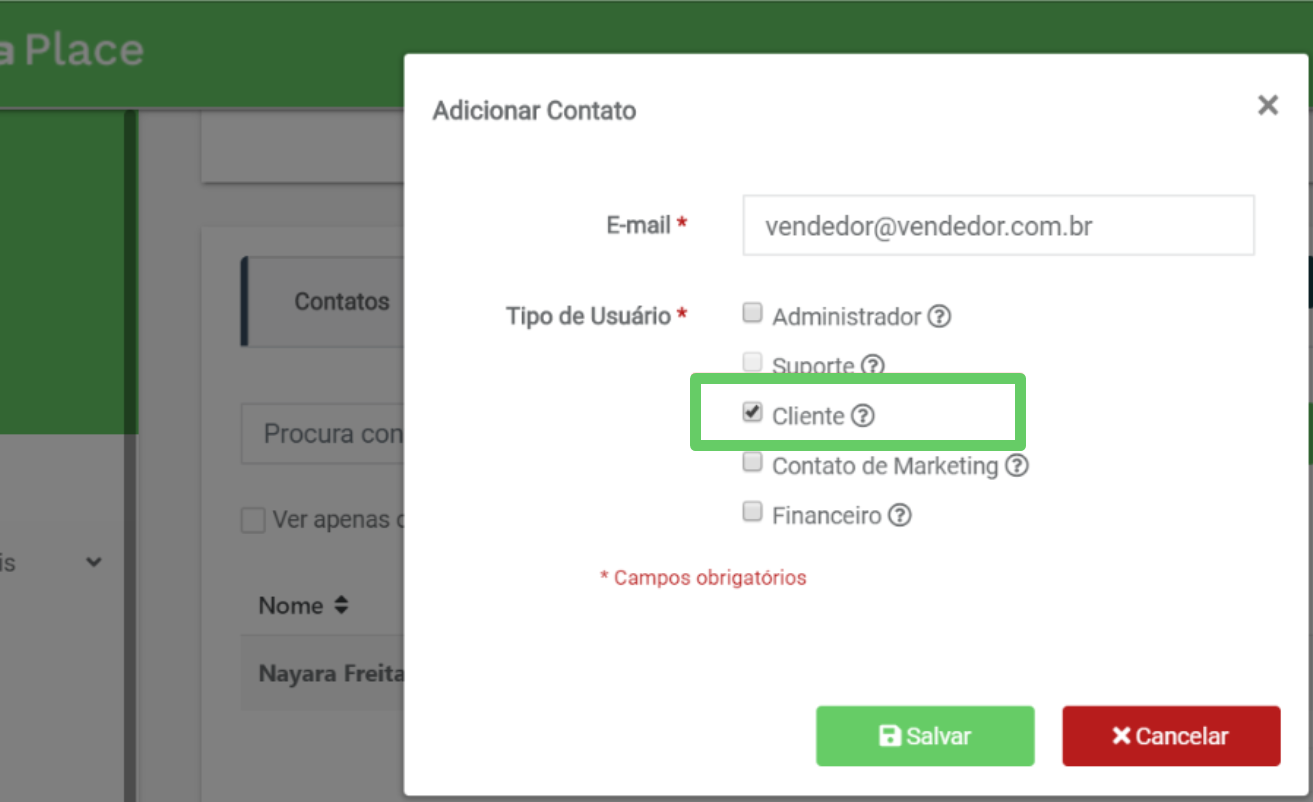Tick the Financeiro checkbox

point(752,513)
